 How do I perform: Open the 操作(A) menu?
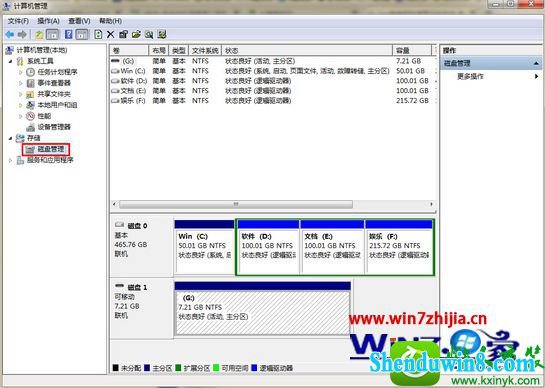coord(48,21)
